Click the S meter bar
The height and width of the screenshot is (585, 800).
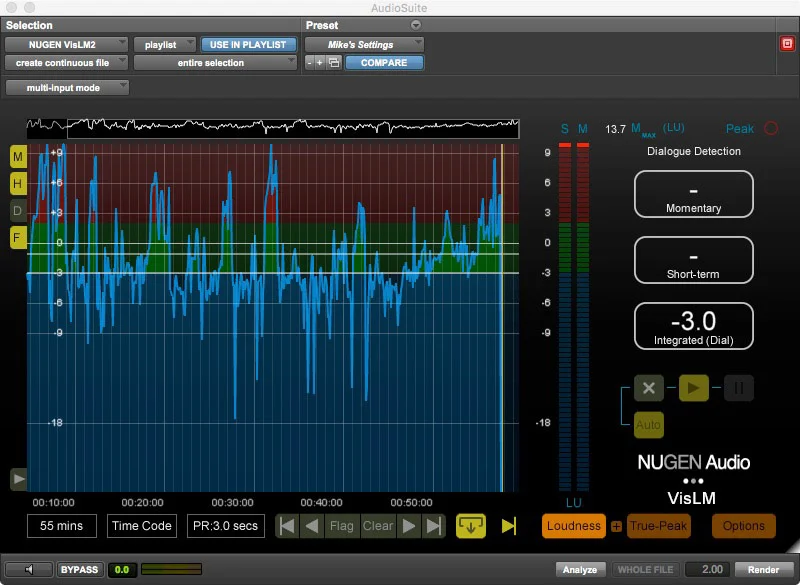pyautogui.click(x=565, y=317)
